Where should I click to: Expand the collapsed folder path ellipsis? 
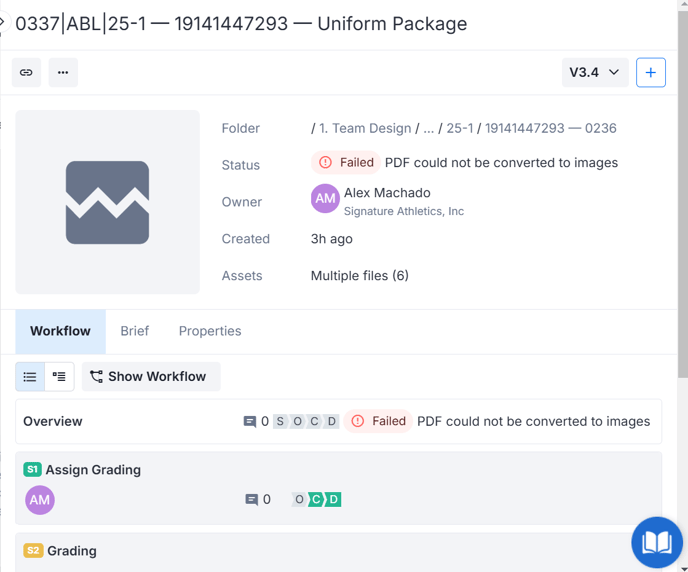429,129
